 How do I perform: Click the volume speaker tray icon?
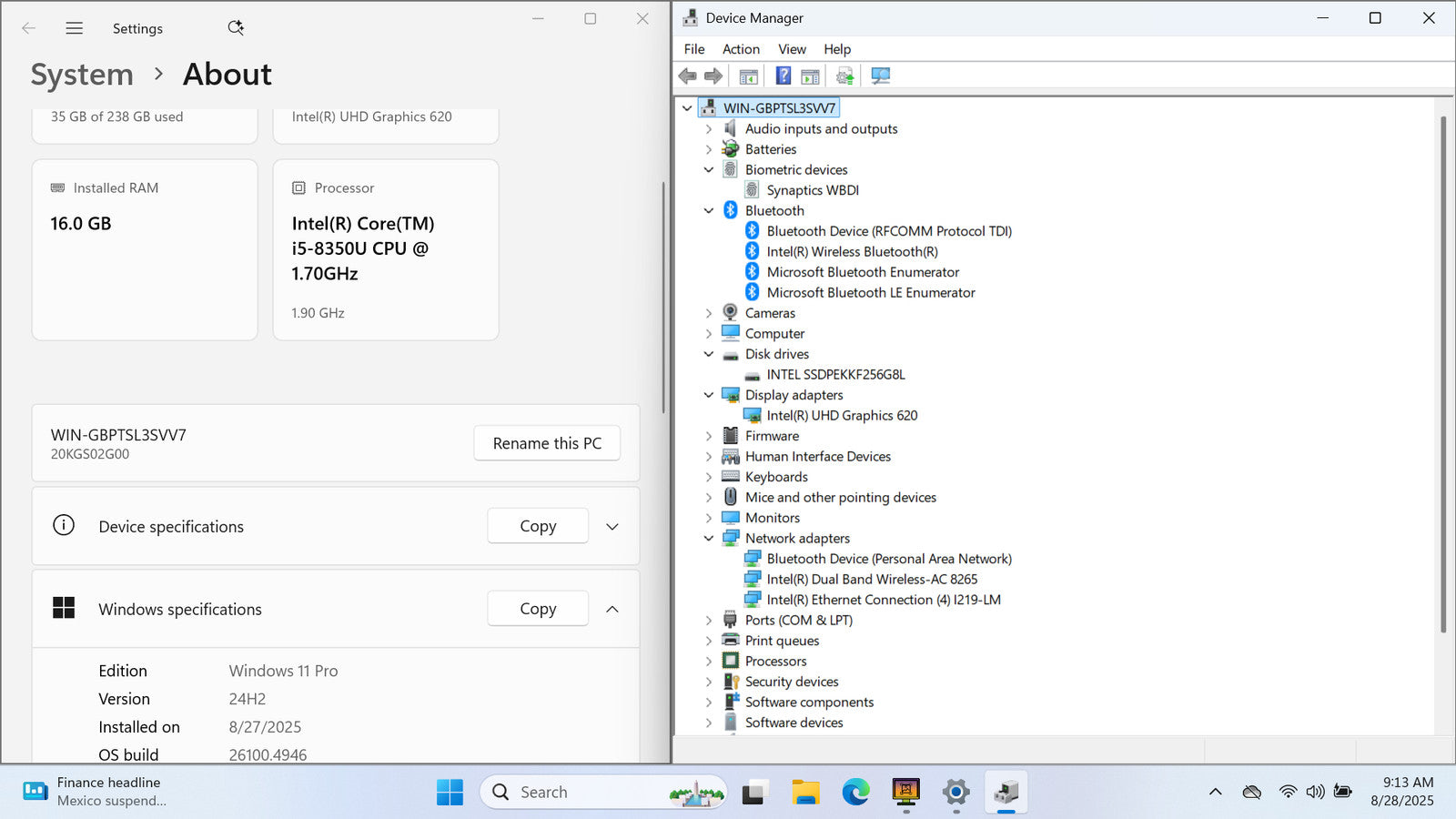point(1315,792)
